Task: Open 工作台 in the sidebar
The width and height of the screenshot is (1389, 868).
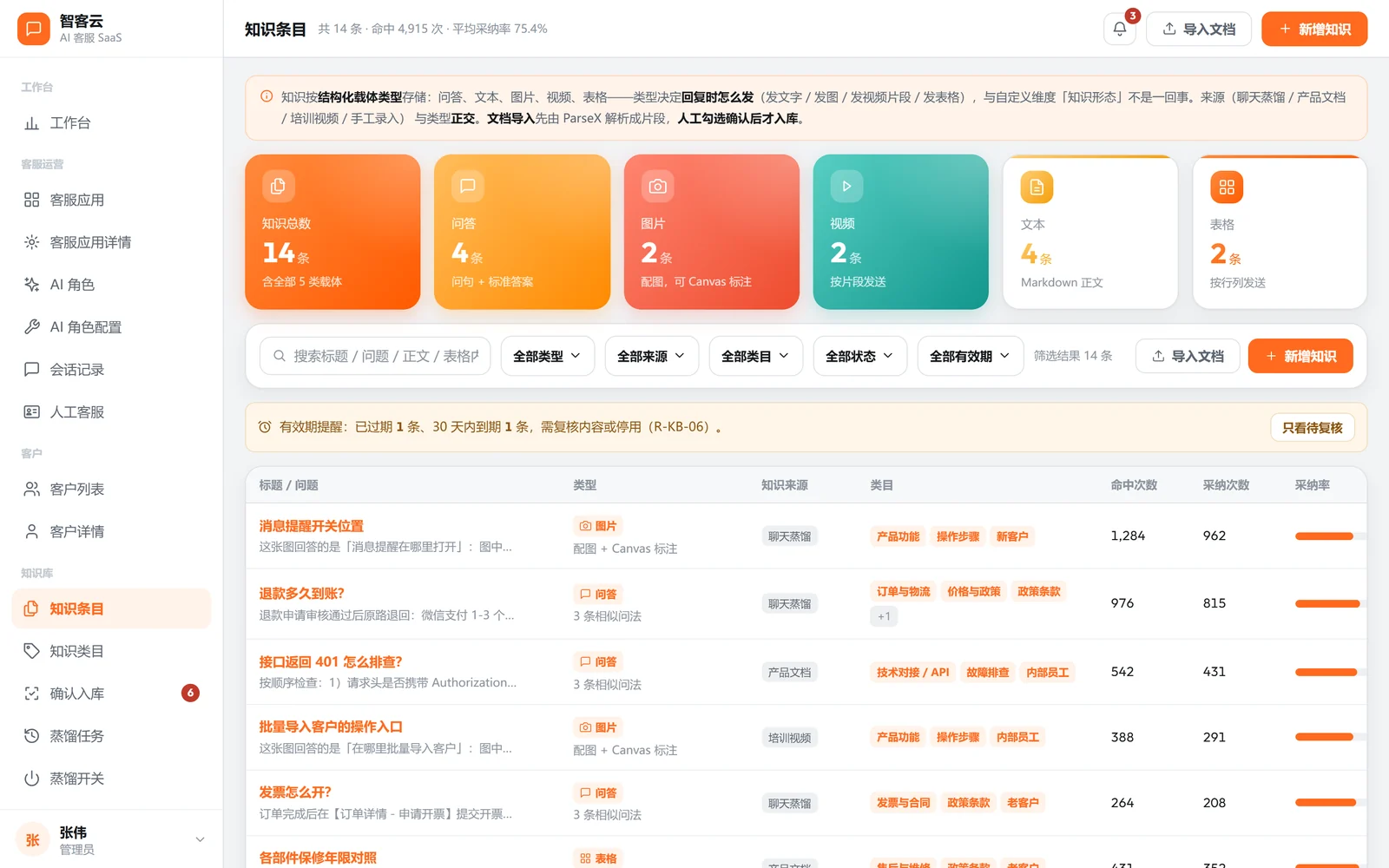Action: pos(111,123)
